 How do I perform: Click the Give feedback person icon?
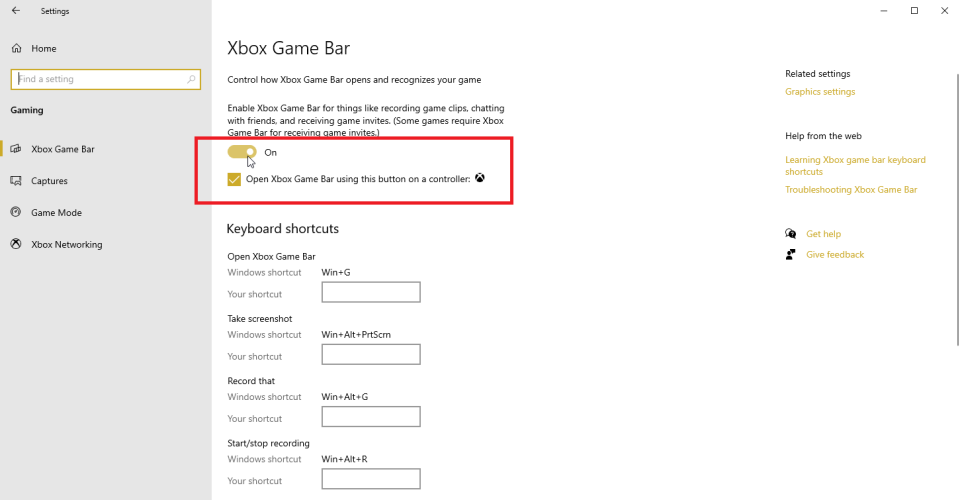pyautogui.click(x=790, y=255)
